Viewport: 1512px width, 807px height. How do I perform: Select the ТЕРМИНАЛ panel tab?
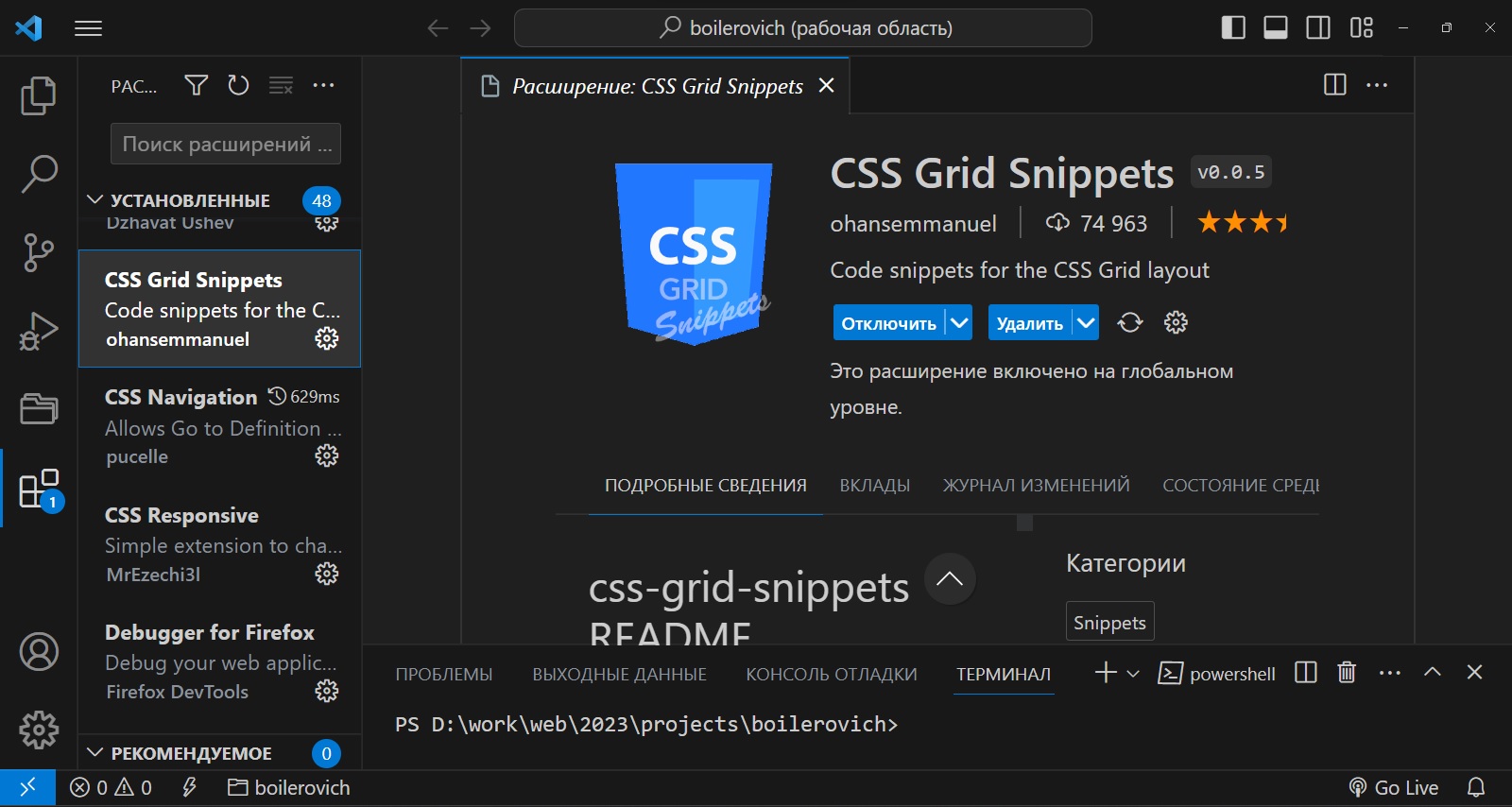[1004, 674]
